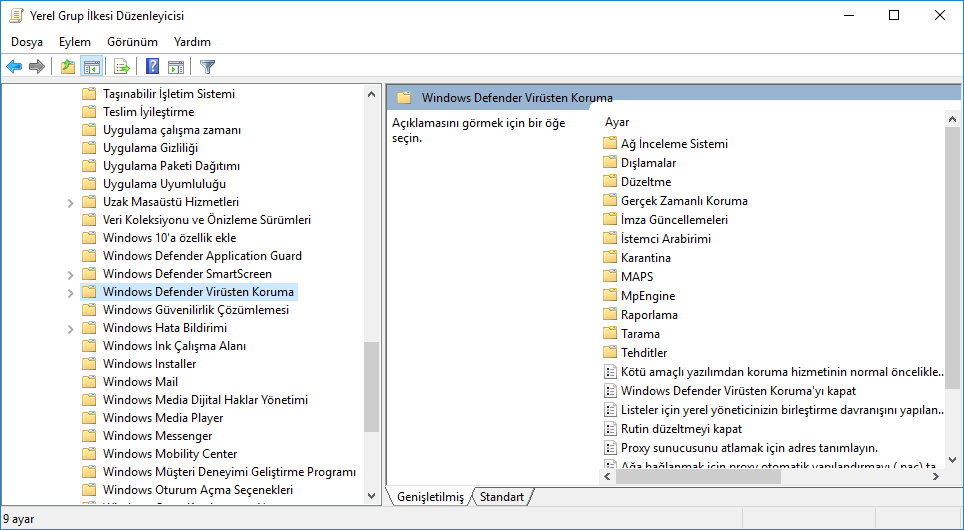Expand the Windows Hata Bildirimi node
Viewport: 964px width, 530px height.
(x=70, y=328)
